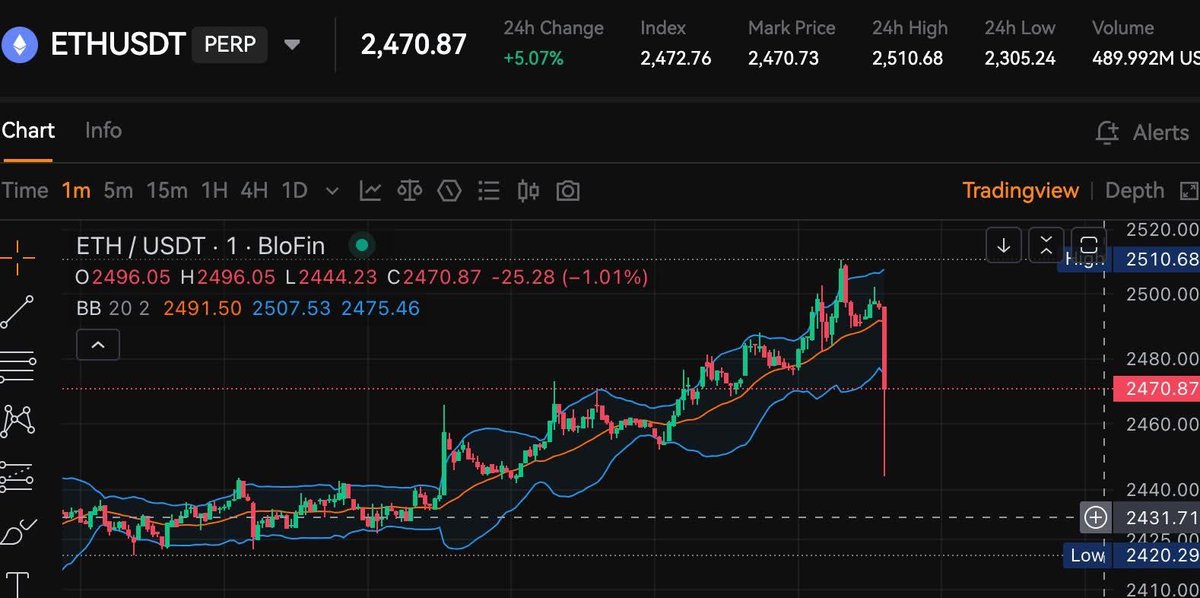The width and height of the screenshot is (1200, 598).
Task: Click the Mark Price value 2,470.73
Action: [x=783, y=59]
